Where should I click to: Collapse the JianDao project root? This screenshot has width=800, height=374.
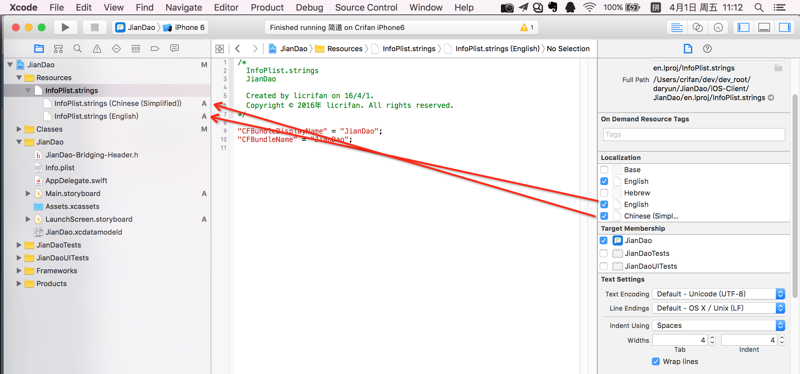click(x=10, y=65)
